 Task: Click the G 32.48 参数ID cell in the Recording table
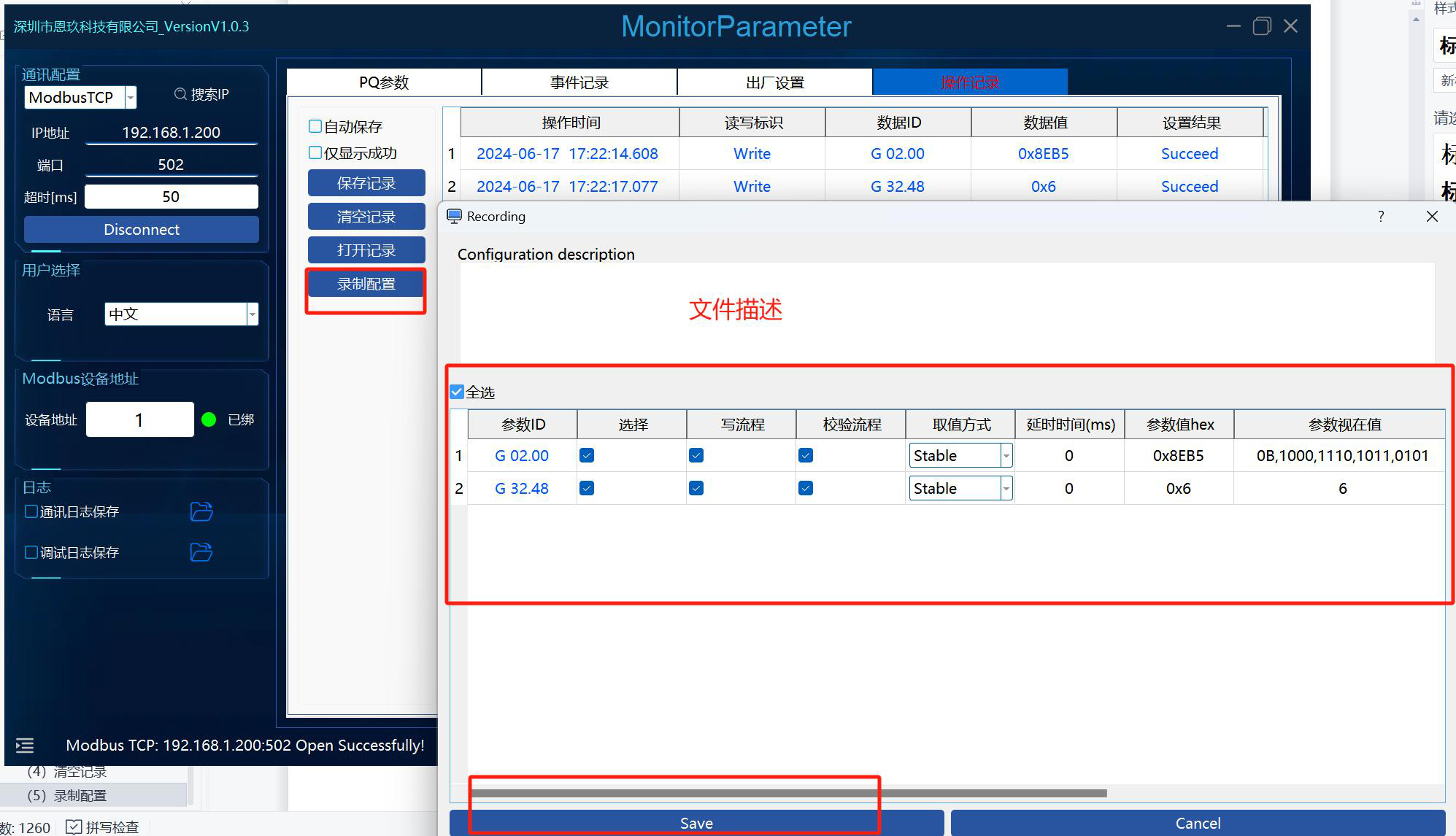522,488
